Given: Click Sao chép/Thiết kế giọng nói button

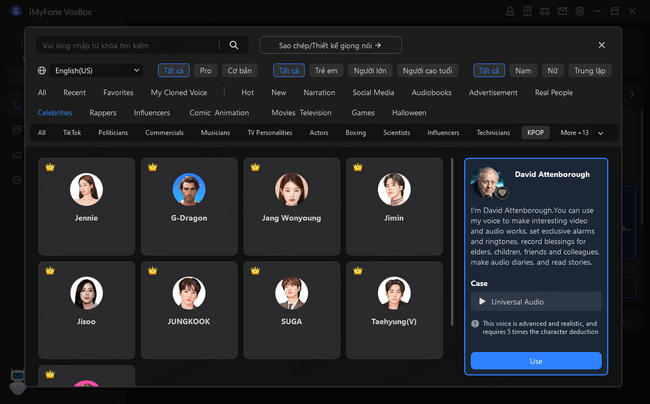Looking at the screenshot, I should point(330,45).
